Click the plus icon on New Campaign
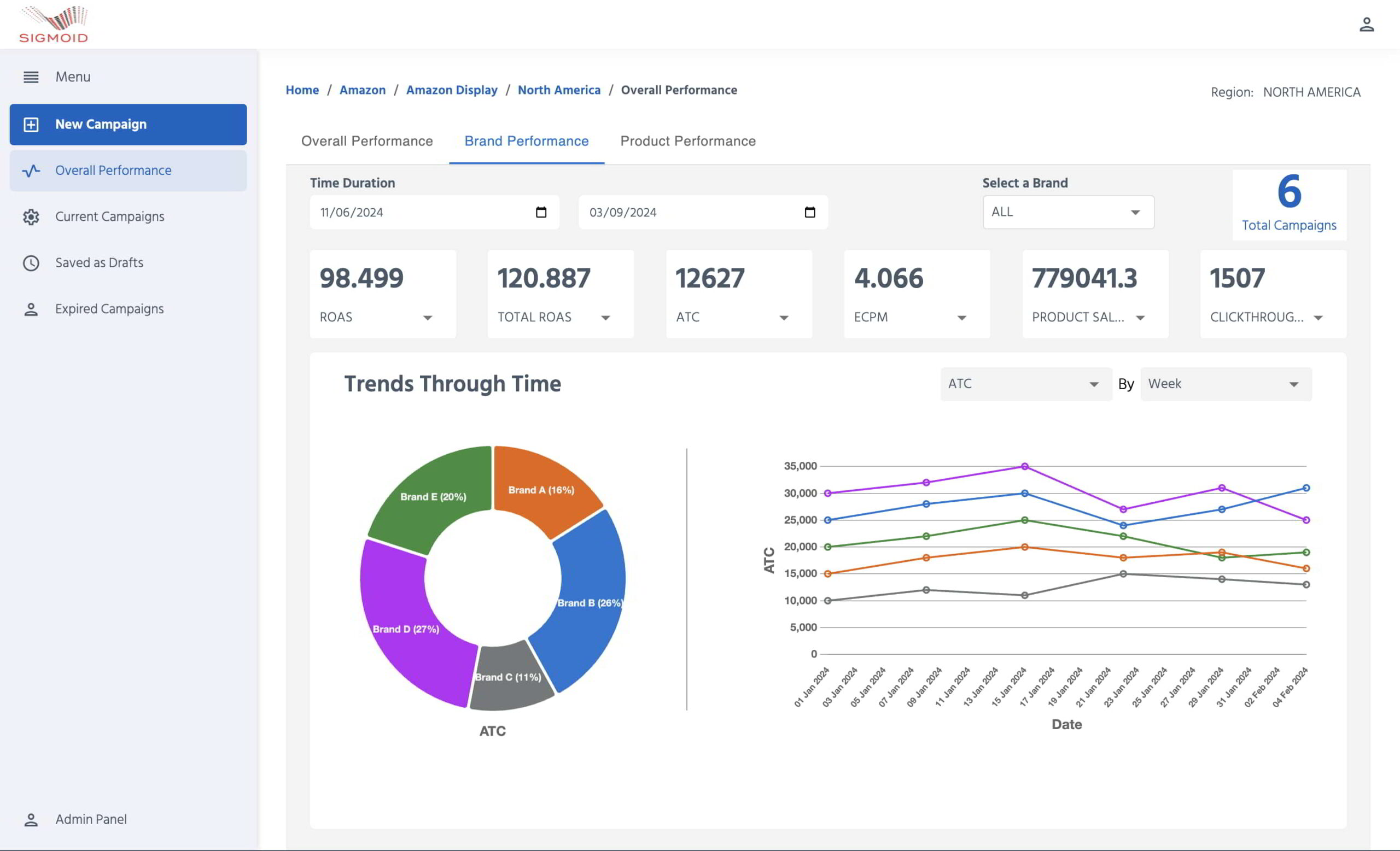 [31, 124]
